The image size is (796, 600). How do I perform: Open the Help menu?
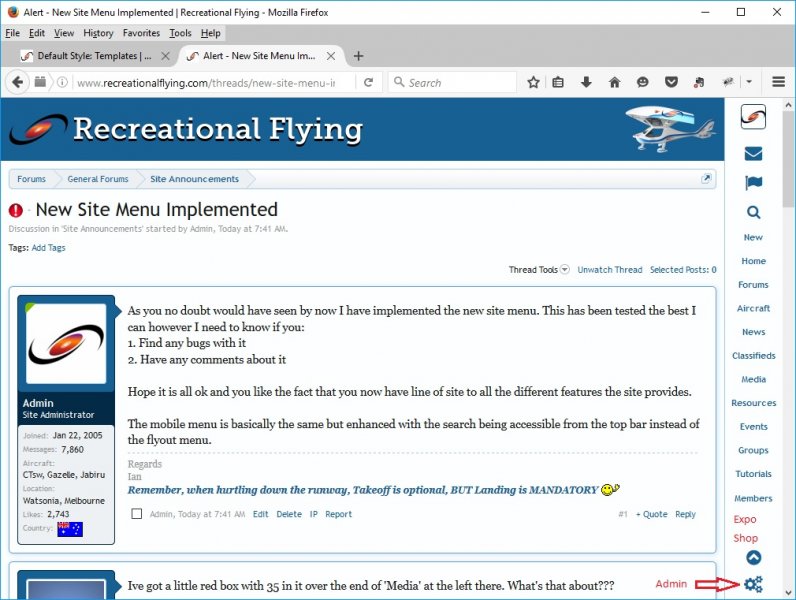pos(210,33)
